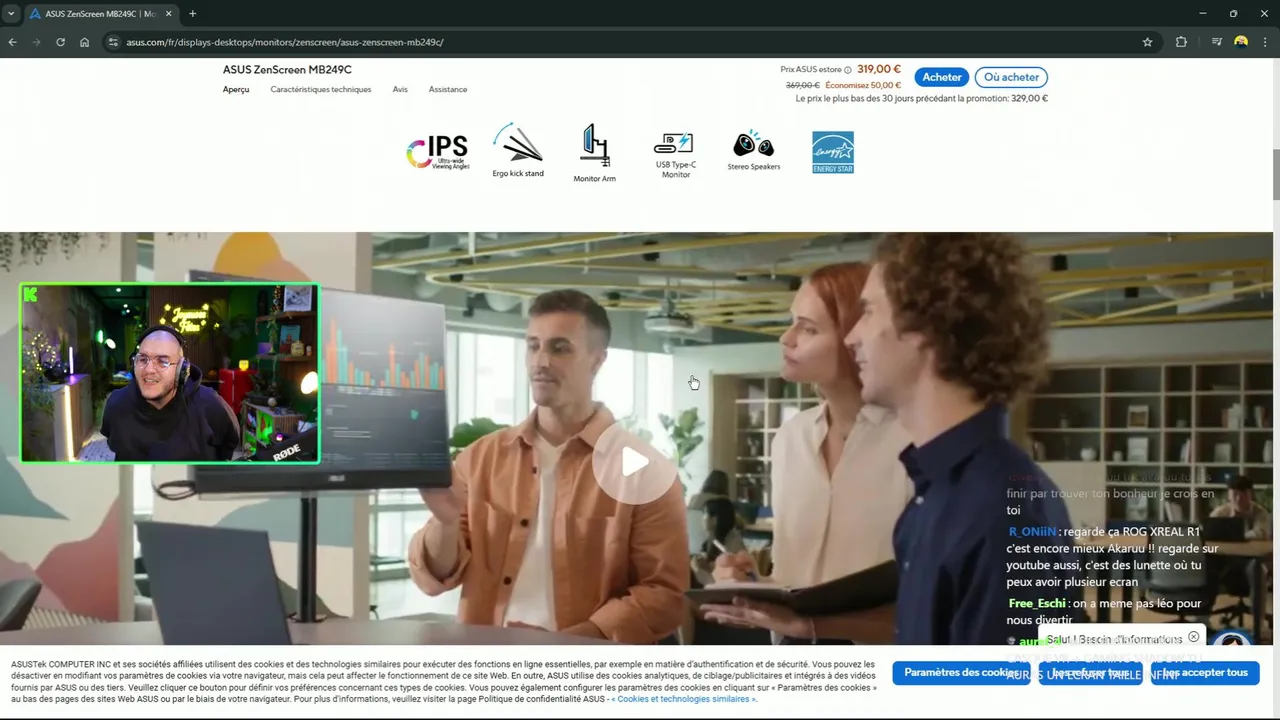The image size is (1280, 720).
Task: Click the streamer webcam overlay
Action: click(170, 373)
